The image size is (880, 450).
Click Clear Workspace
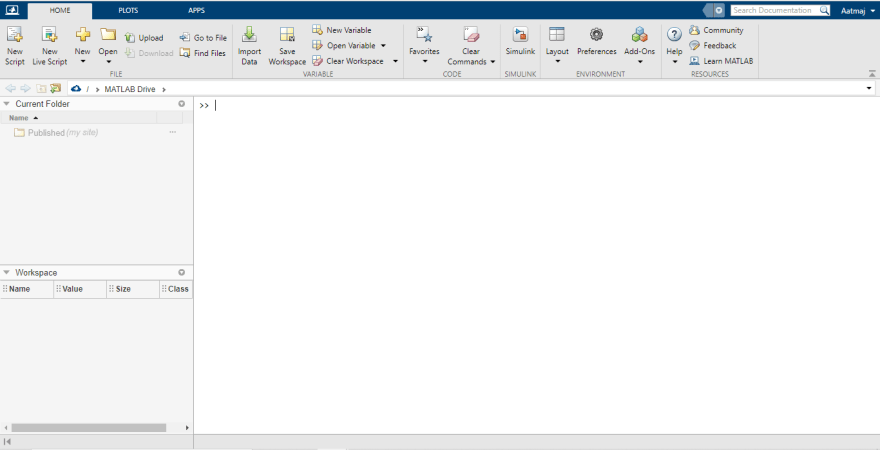(348, 61)
